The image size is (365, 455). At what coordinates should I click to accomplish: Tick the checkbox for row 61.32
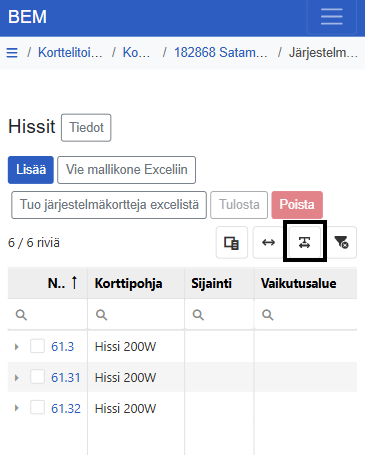(x=37, y=408)
